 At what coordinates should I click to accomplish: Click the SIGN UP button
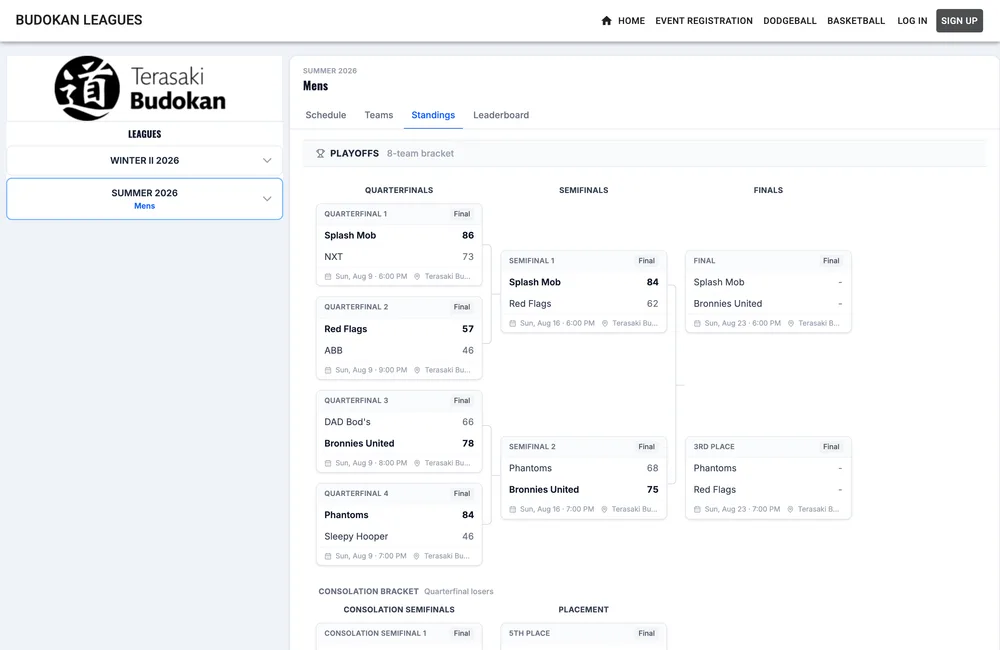(959, 20)
